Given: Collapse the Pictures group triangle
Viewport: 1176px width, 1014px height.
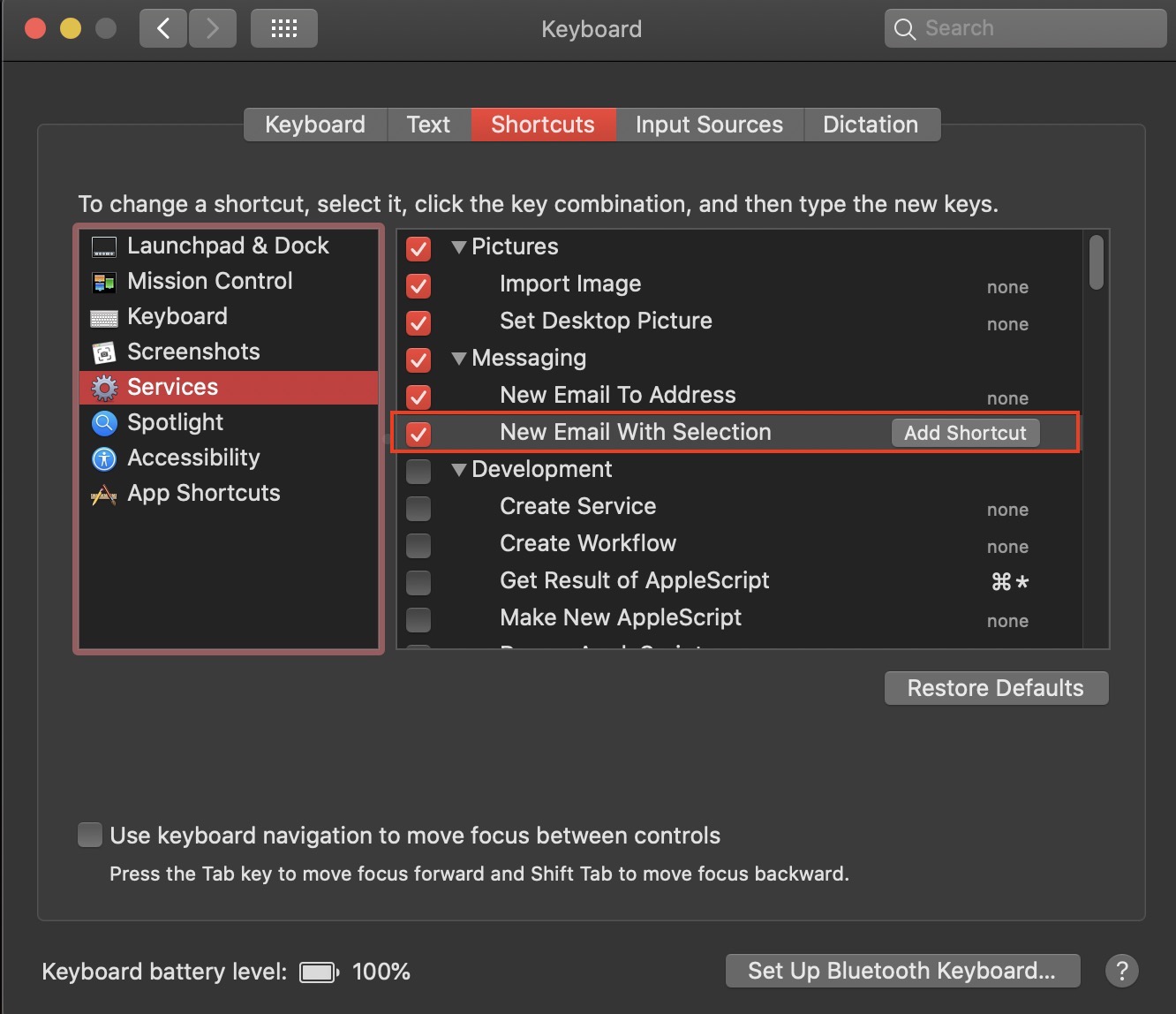Looking at the screenshot, I should click(458, 247).
